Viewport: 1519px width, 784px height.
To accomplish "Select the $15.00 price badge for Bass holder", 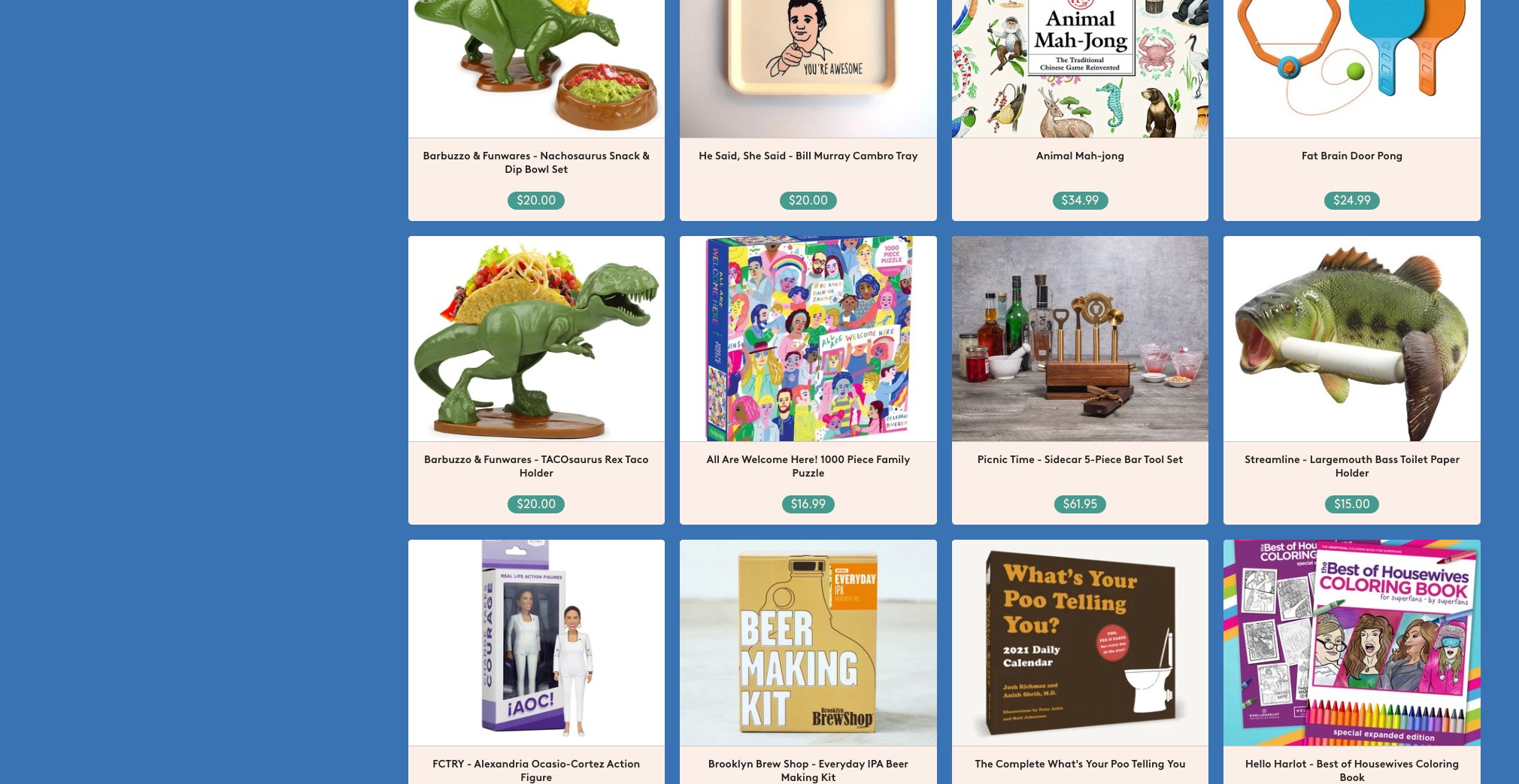I will [x=1352, y=504].
